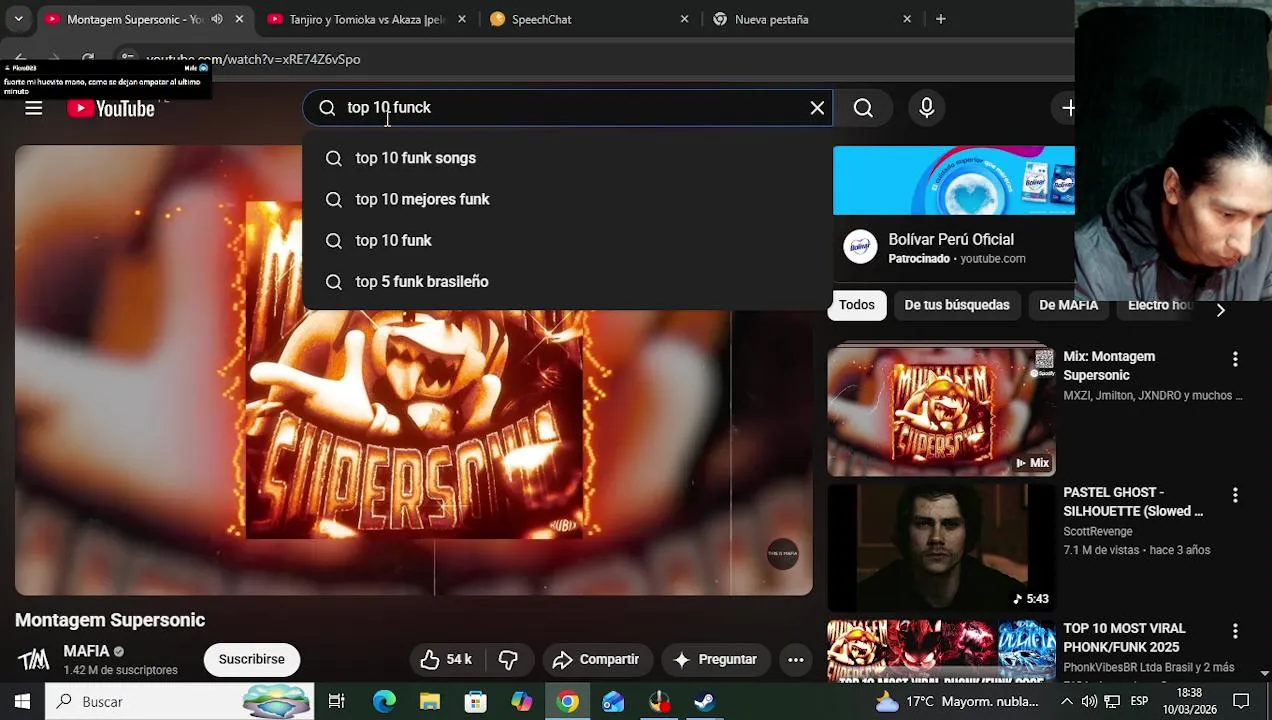This screenshot has width=1272, height=720.
Task: Select the Todos filter chip
Action: [x=857, y=305]
